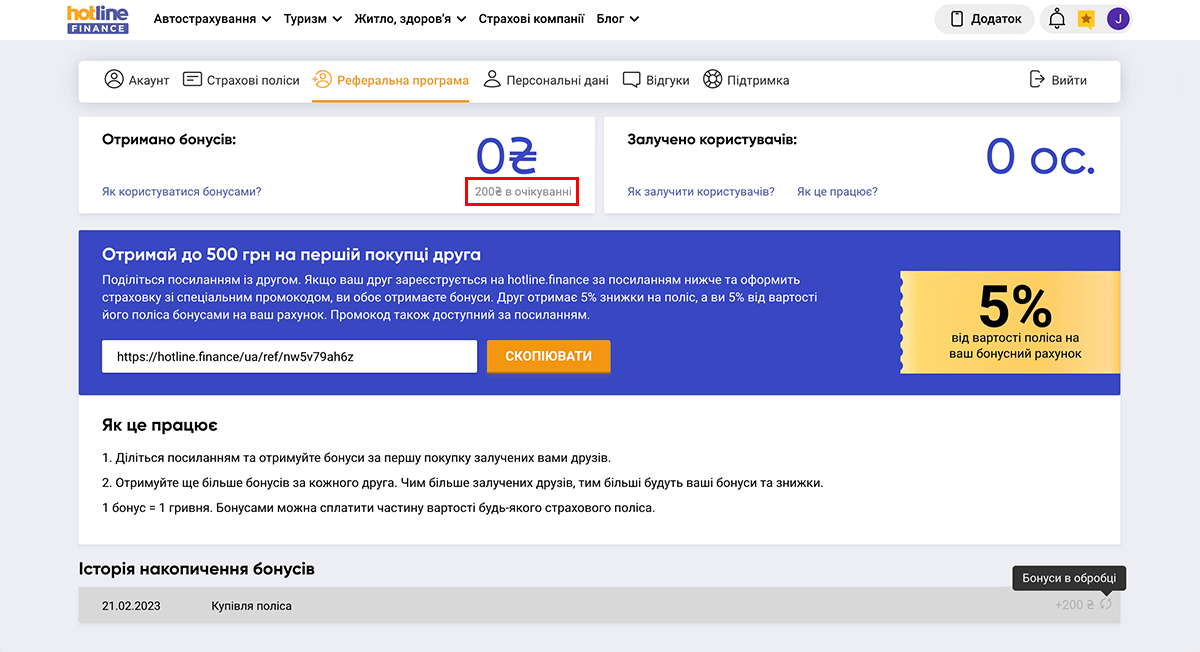Click the processing bonus refresh icon
The width and height of the screenshot is (1200, 652).
[1105, 604]
